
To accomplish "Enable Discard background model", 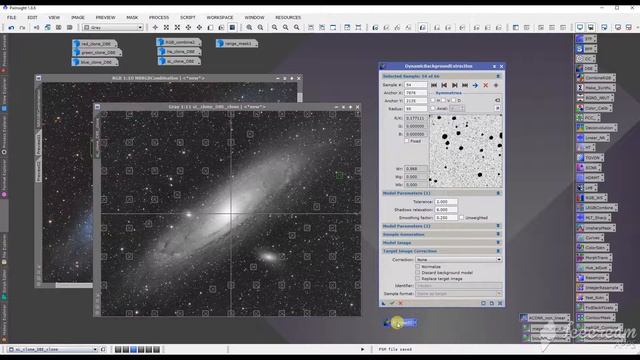I will click(x=418, y=273).
